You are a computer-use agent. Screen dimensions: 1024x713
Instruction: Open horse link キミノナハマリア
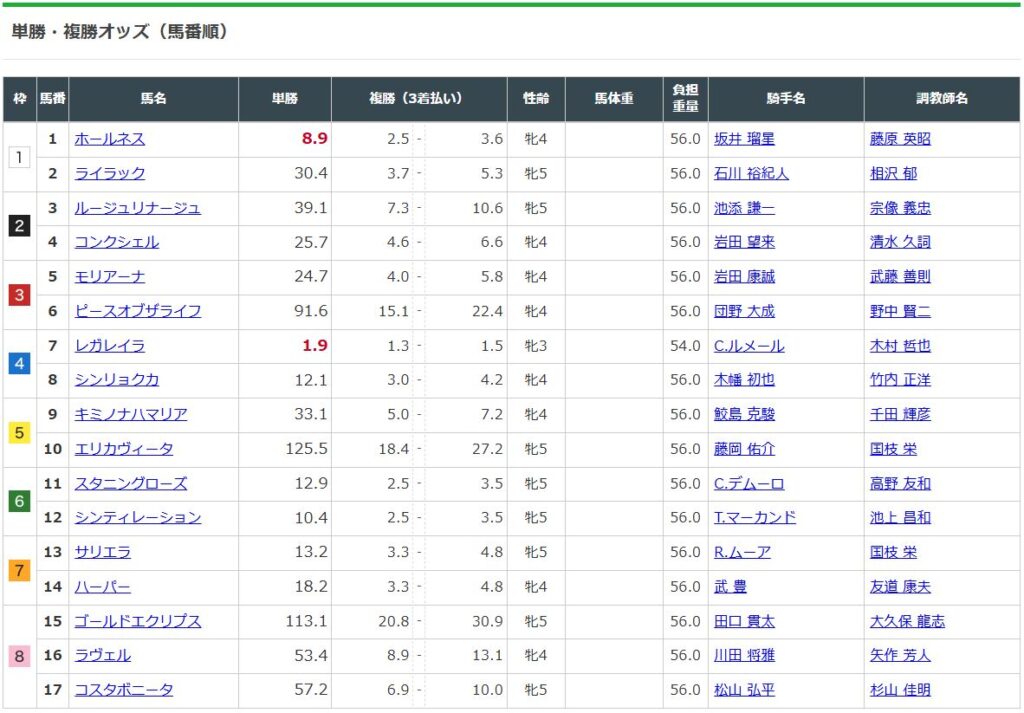coord(131,415)
